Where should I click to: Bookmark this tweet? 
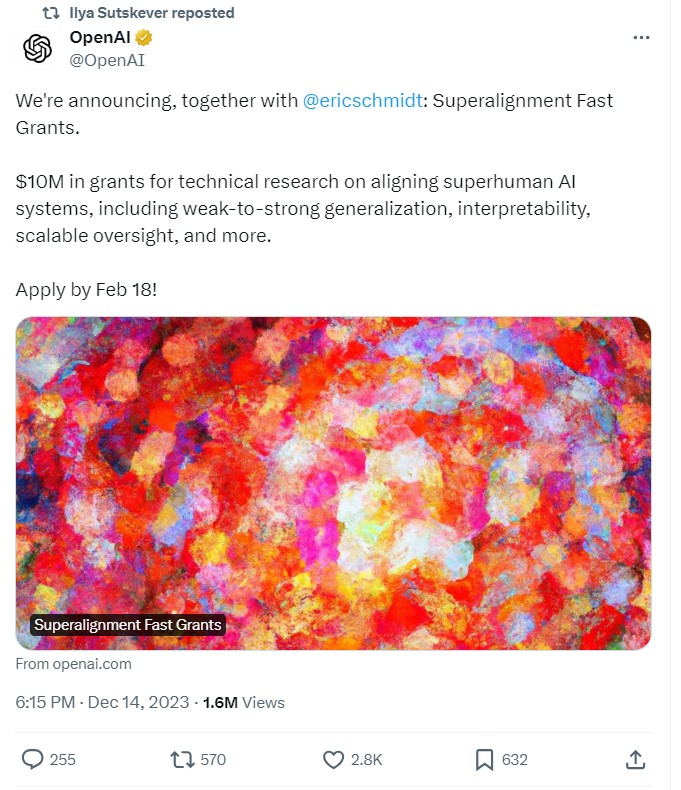484,760
